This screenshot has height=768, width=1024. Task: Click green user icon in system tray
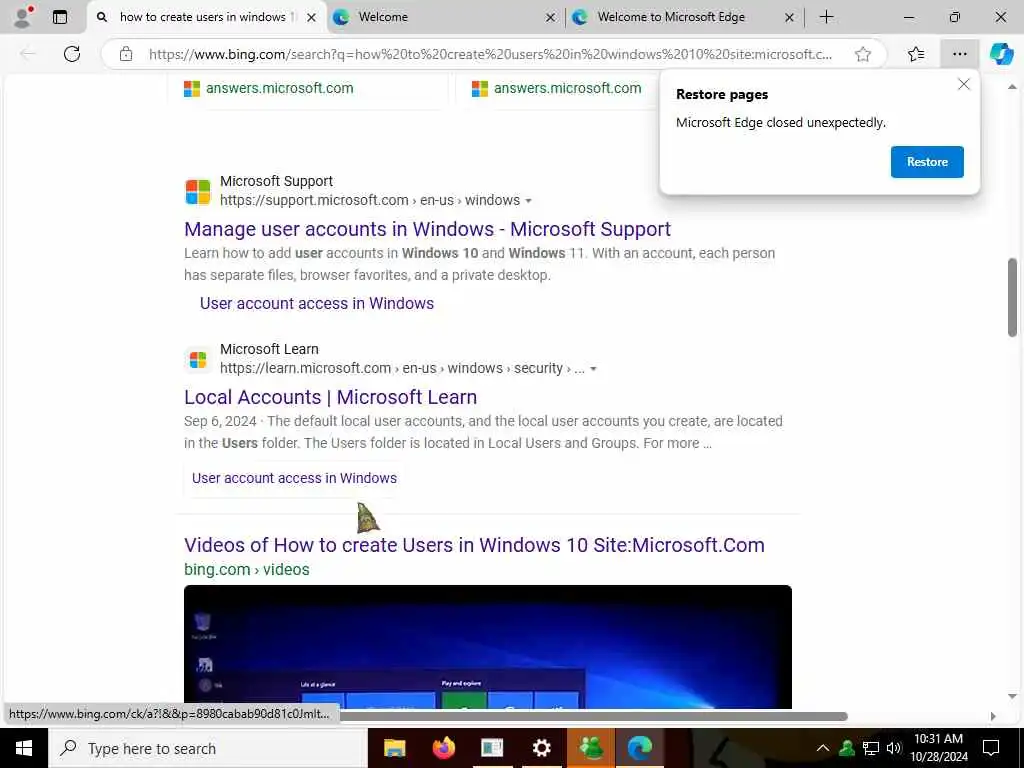847,748
